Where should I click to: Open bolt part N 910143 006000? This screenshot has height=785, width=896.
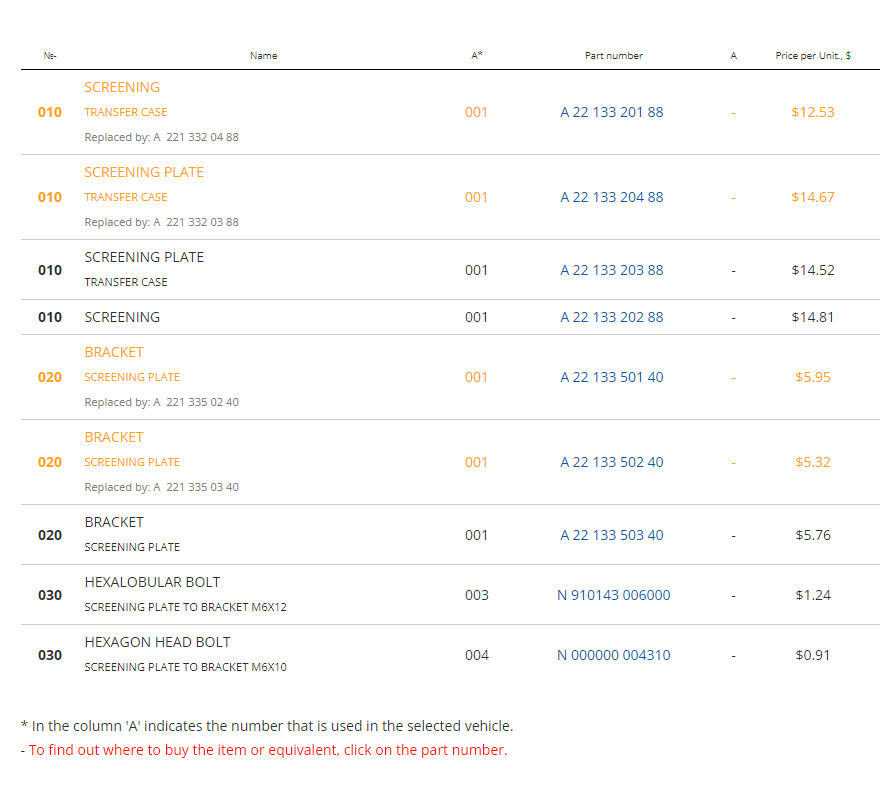pyautogui.click(x=614, y=595)
